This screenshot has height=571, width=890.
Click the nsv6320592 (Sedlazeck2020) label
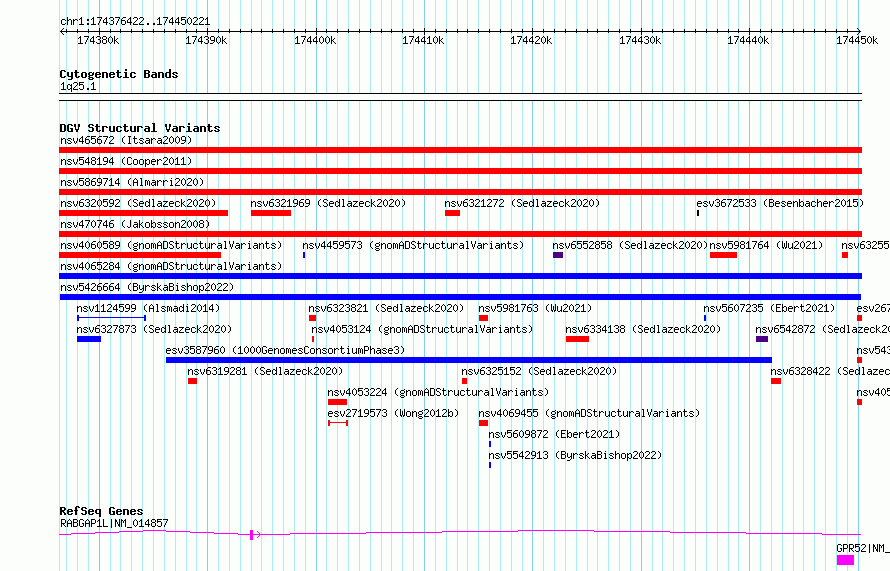138,203
